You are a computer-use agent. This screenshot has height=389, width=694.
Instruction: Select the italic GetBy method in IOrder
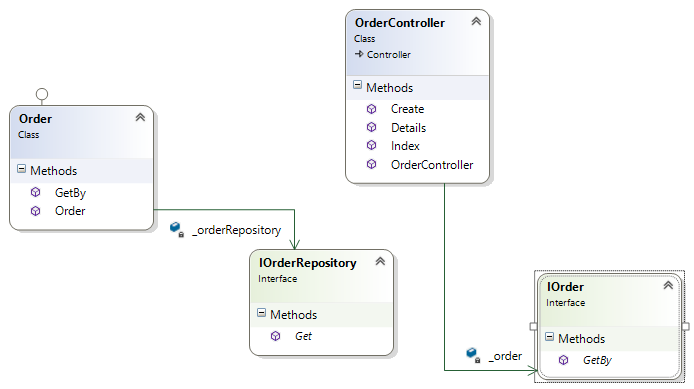click(x=597, y=360)
